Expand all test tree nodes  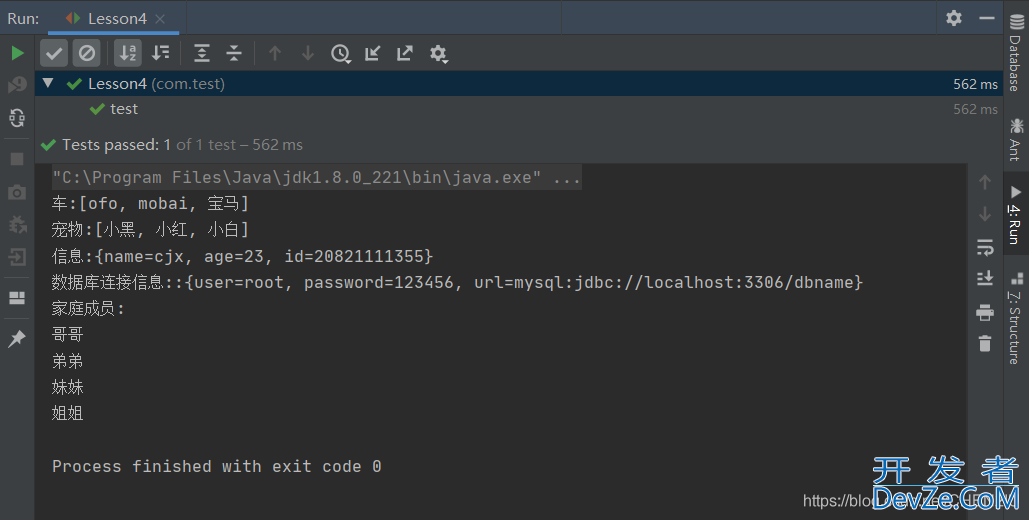[202, 53]
